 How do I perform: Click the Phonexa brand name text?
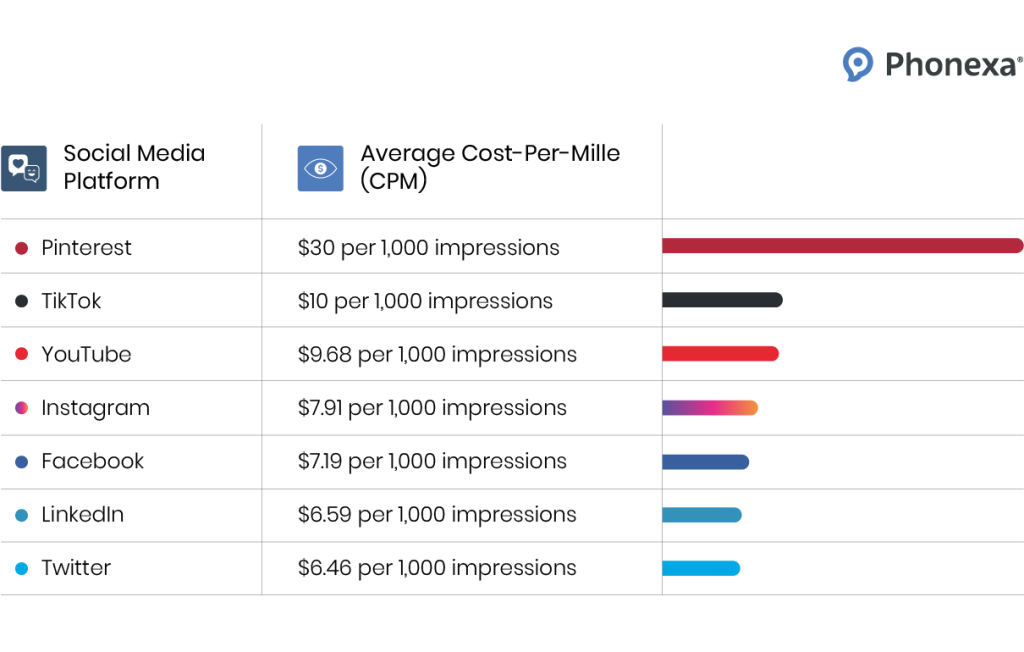coord(952,66)
